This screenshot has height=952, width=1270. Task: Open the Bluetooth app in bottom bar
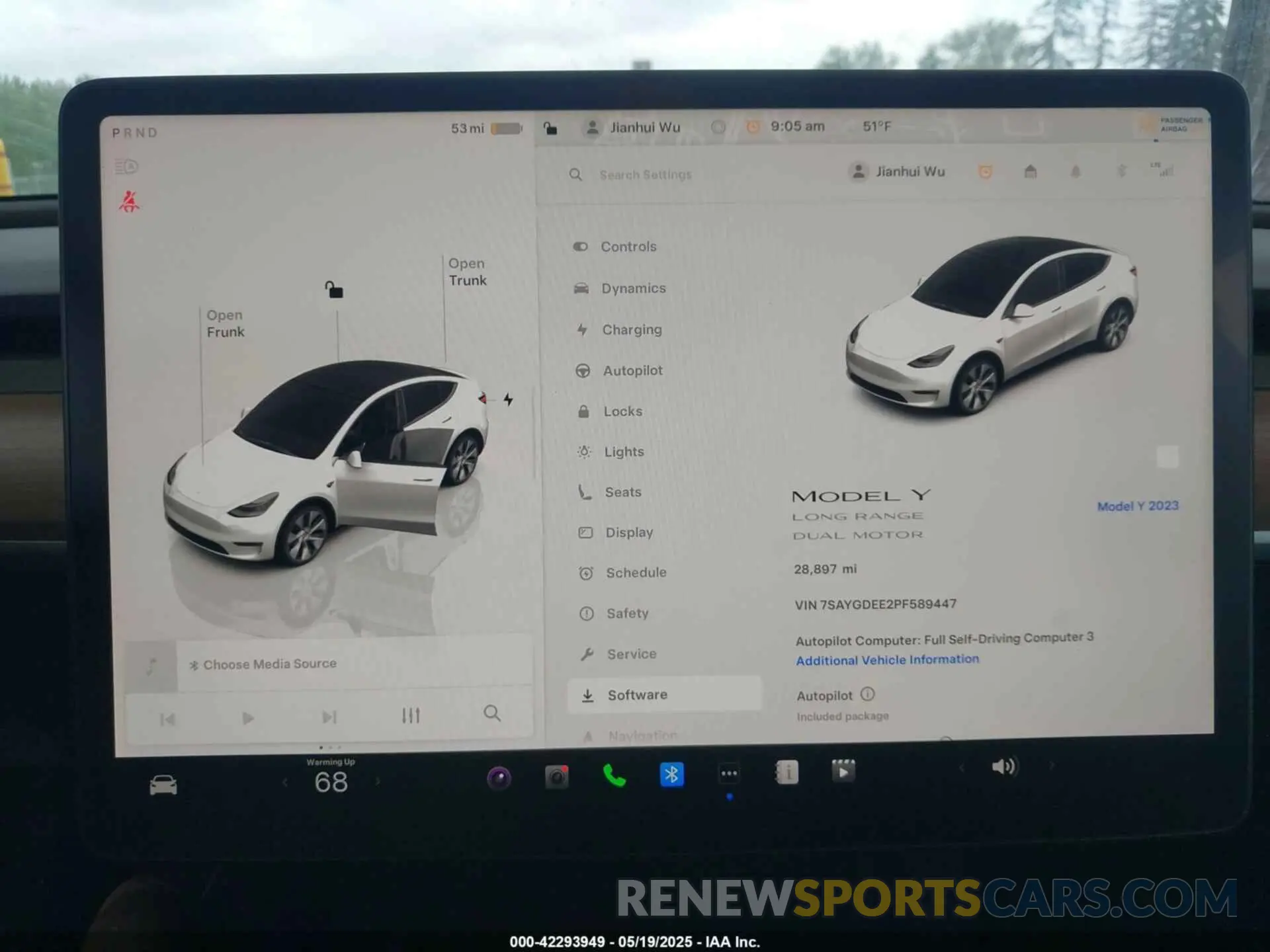tap(671, 774)
